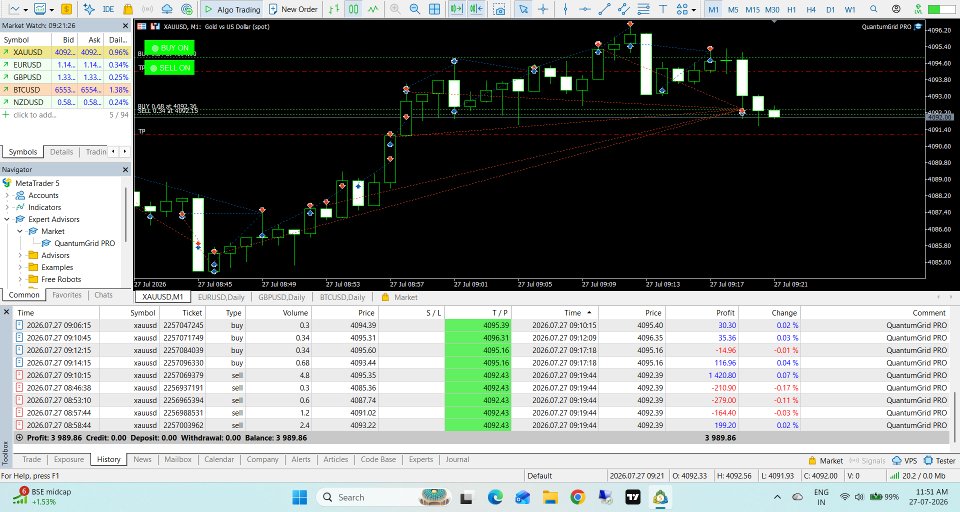The width and height of the screenshot is (960, 512).
Task: Tile chart windows with grid icon
Action: [x=434, y=9]
